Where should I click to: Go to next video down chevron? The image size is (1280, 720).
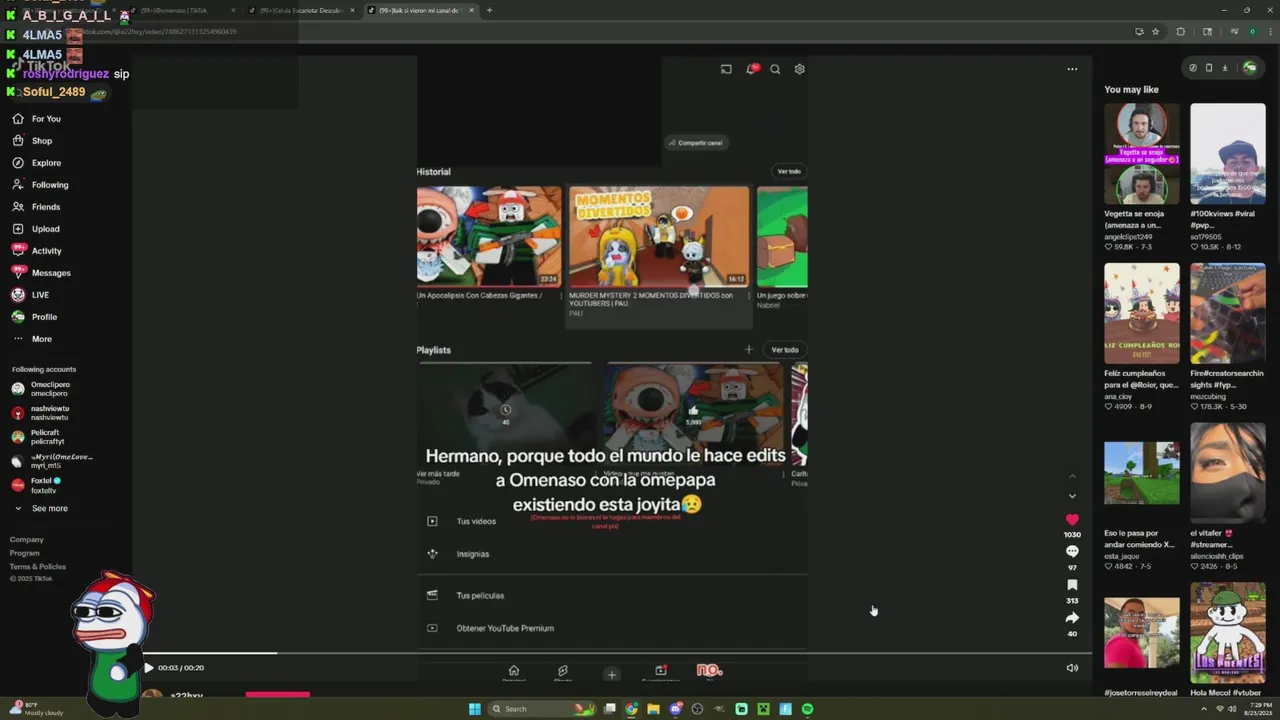1072,496
